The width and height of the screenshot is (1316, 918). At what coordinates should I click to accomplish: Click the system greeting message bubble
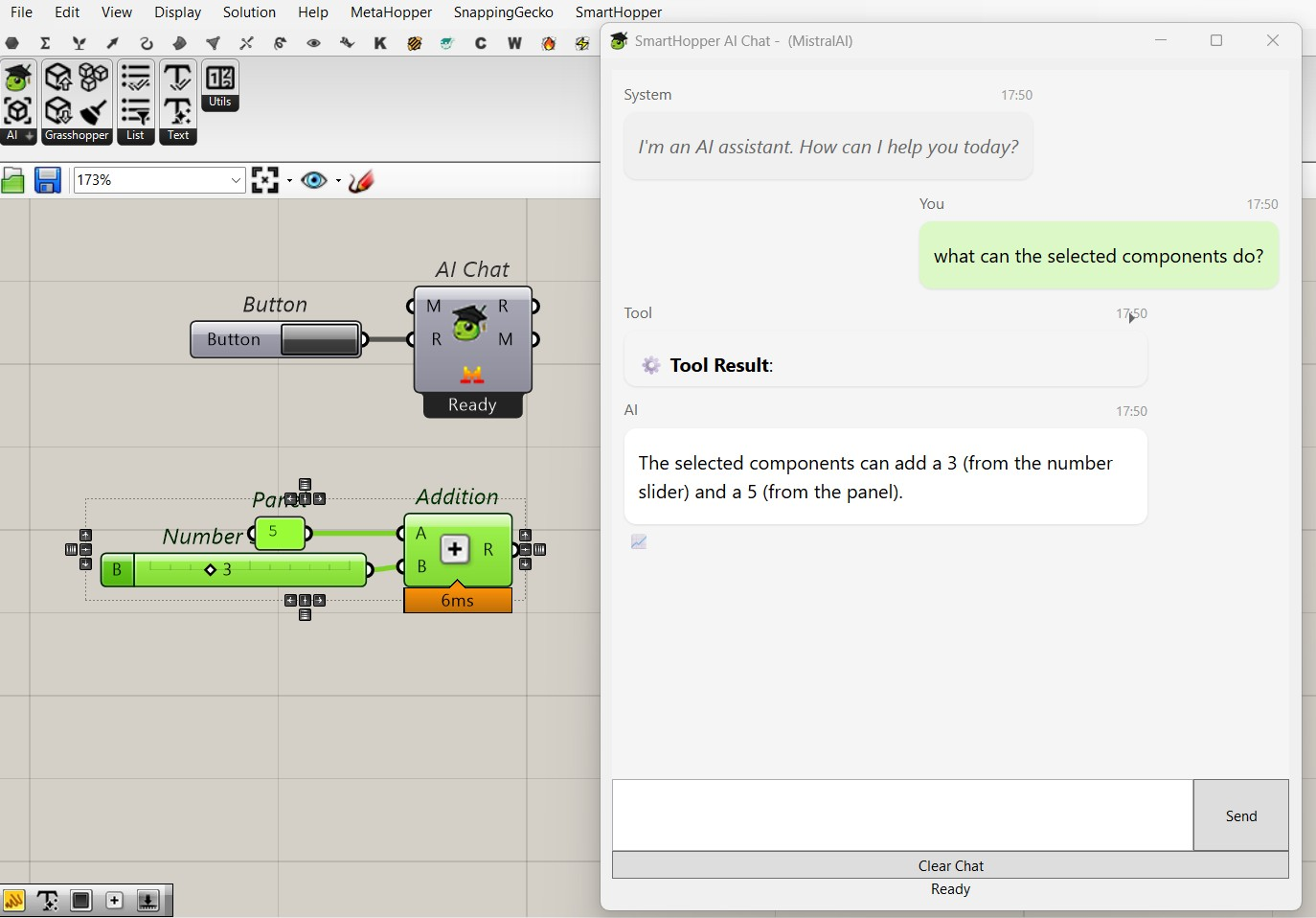(x=828, y=147)
